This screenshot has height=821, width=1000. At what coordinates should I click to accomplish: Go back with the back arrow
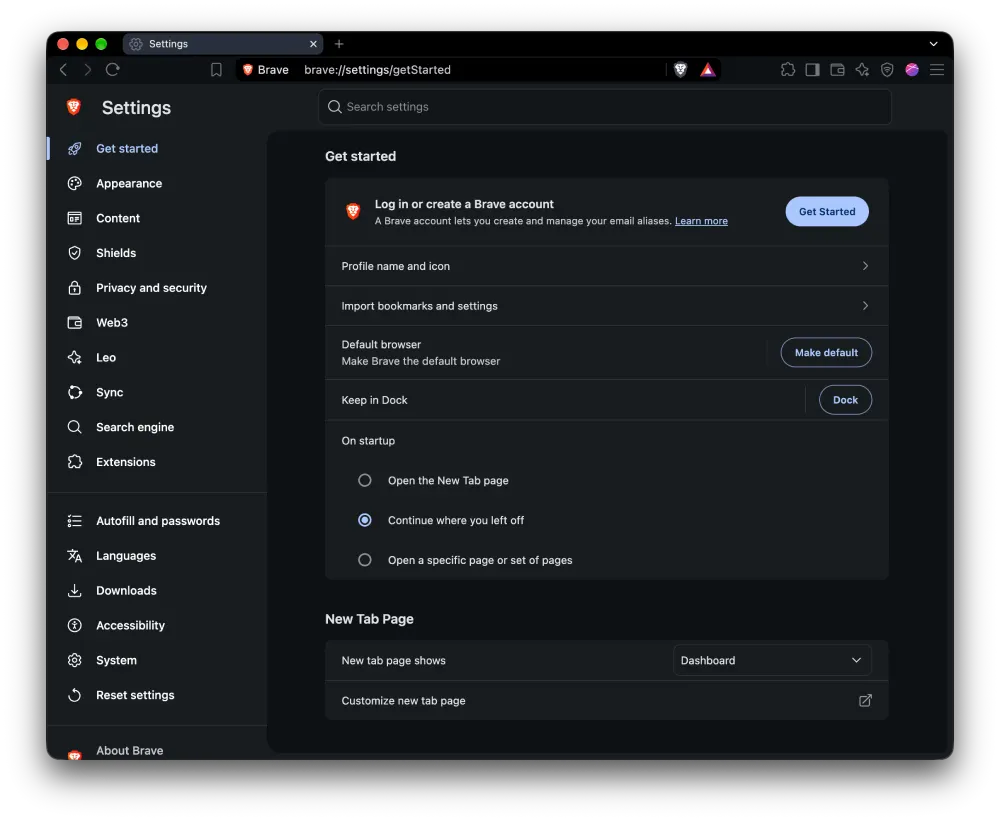[x=63, y=70]
